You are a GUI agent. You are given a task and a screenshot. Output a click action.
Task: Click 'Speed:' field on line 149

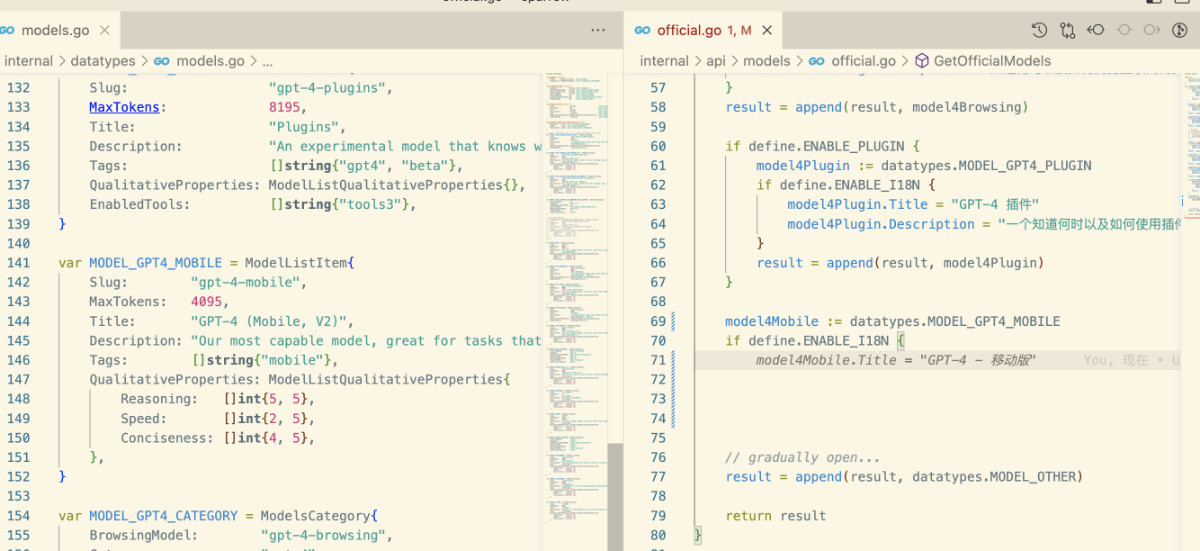click(144, 418)
